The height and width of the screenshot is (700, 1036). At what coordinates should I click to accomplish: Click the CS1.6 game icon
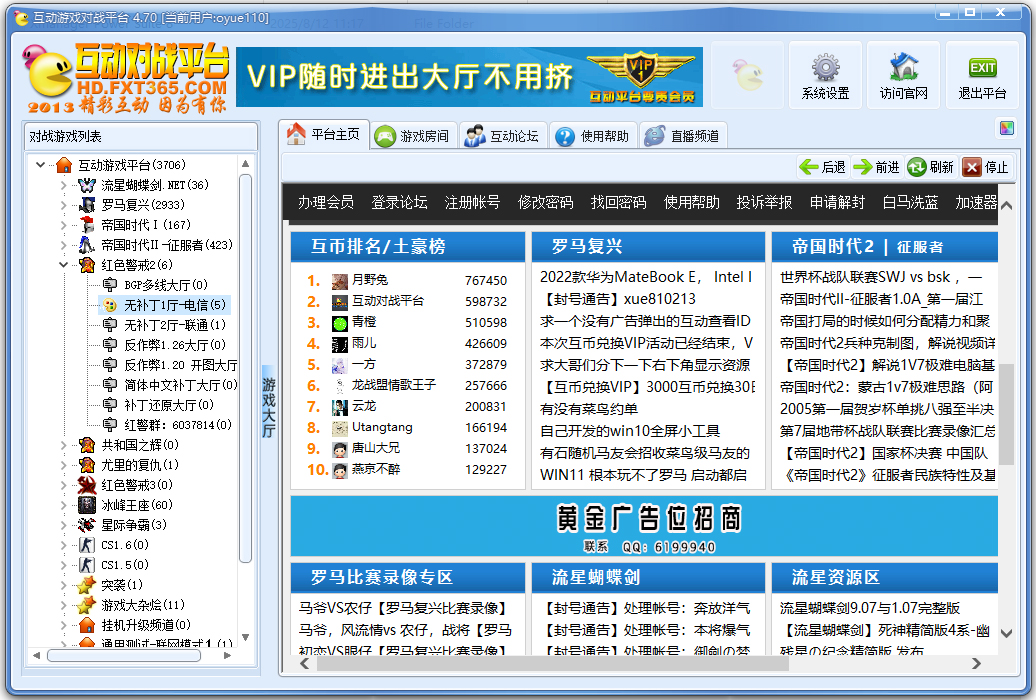[87, 545]
